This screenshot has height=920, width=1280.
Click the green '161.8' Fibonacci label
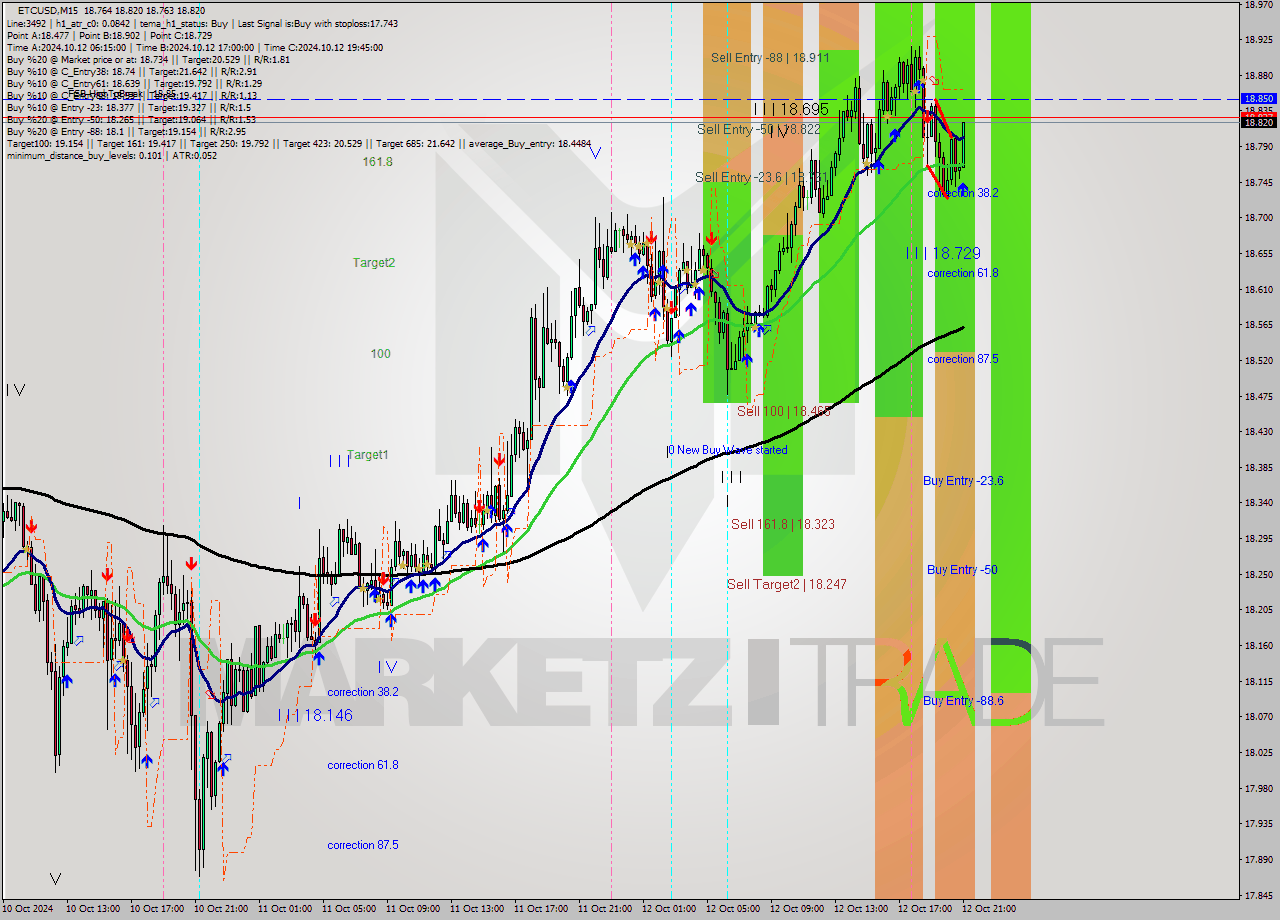point(378,162)
